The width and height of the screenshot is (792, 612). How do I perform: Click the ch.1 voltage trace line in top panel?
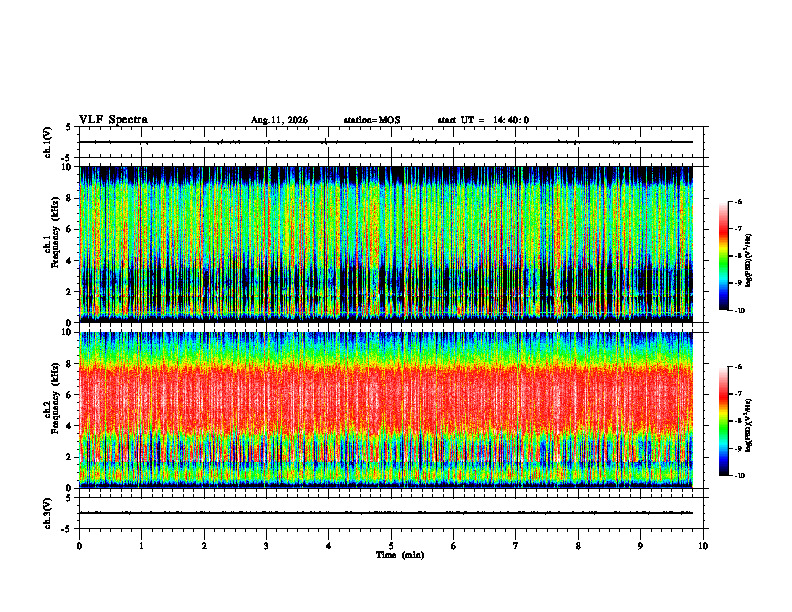click(x=386, y=142)
